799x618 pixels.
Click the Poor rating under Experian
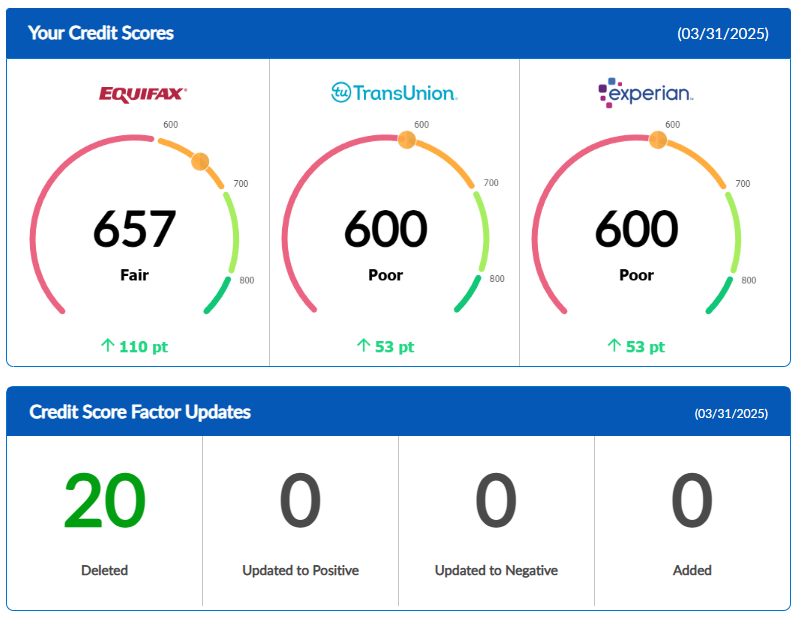pos(636,275)
